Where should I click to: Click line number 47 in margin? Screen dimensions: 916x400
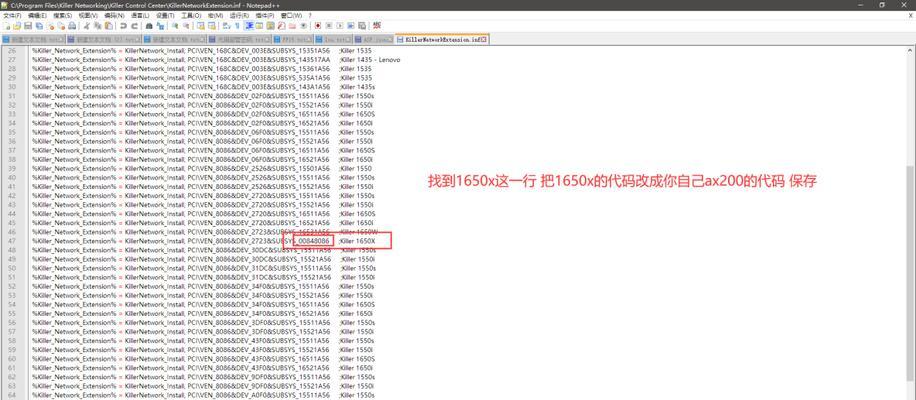click(x=13, y=241)
